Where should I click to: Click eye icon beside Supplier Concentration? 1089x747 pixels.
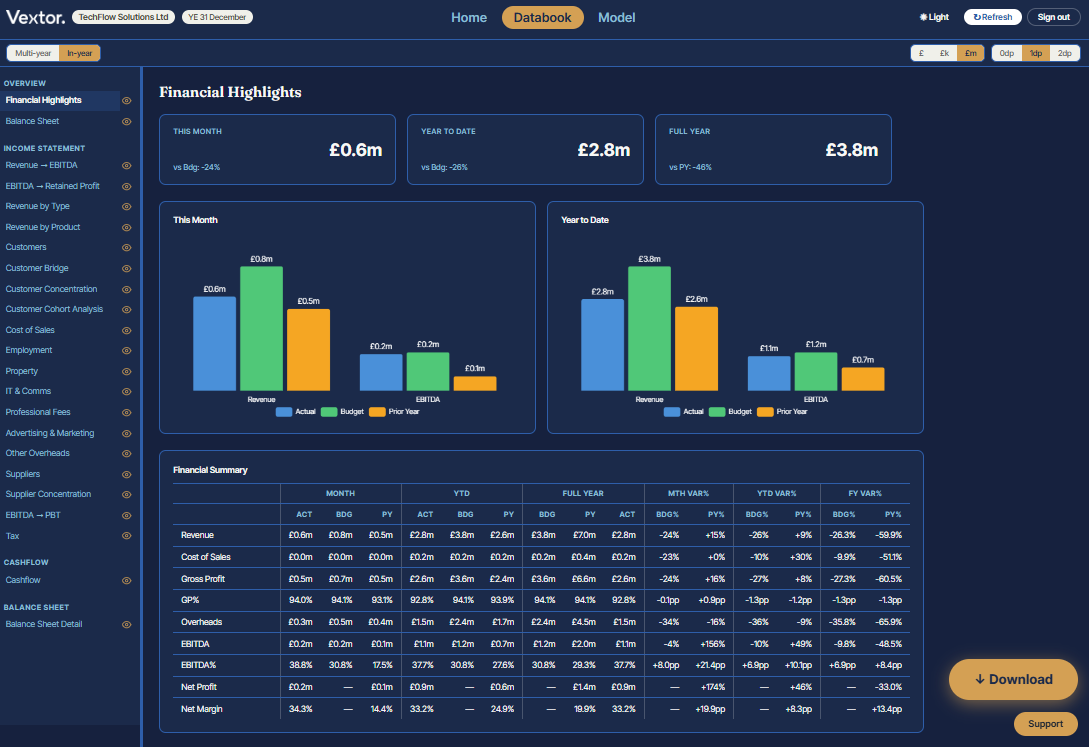(126, 494)
